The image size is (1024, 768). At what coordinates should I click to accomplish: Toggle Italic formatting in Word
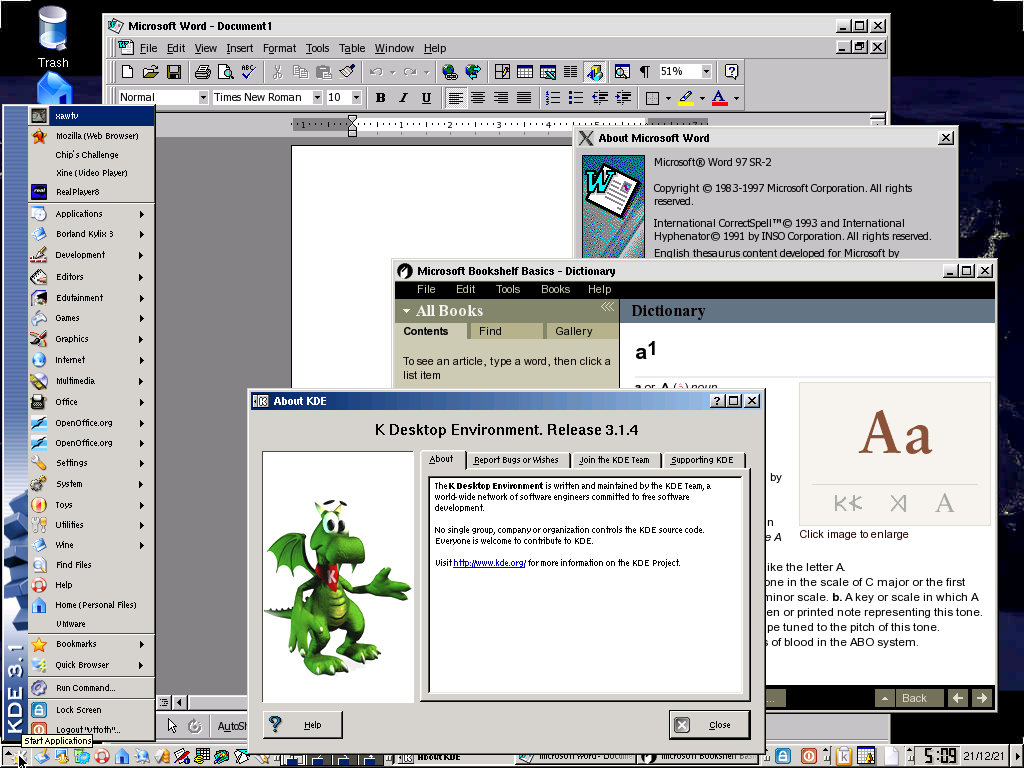point(404,98)
